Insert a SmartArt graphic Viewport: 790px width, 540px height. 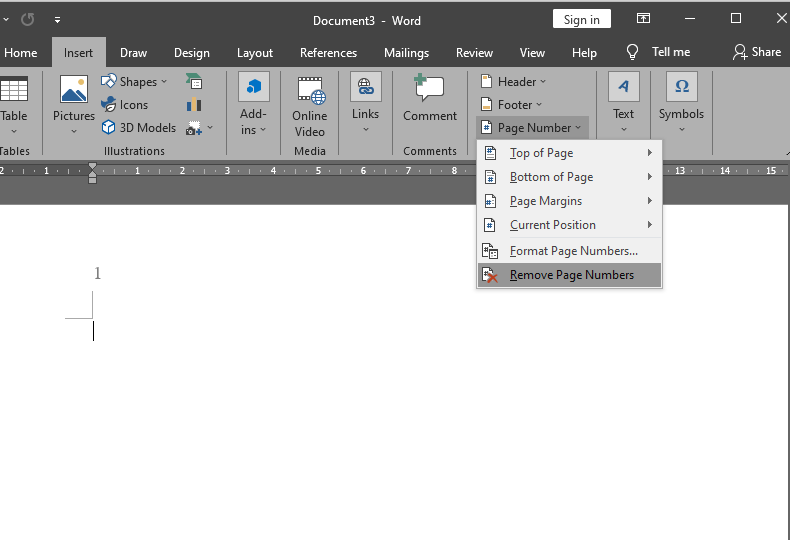pyautogui.click(x=194, y=82)
